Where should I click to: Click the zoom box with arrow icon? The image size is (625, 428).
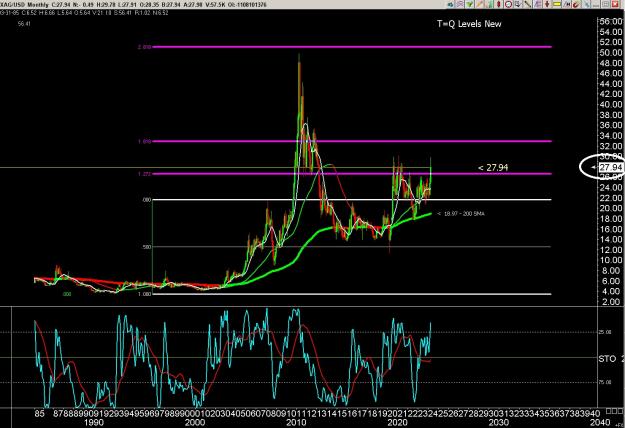pyautogui.click(x=518, y=4)
